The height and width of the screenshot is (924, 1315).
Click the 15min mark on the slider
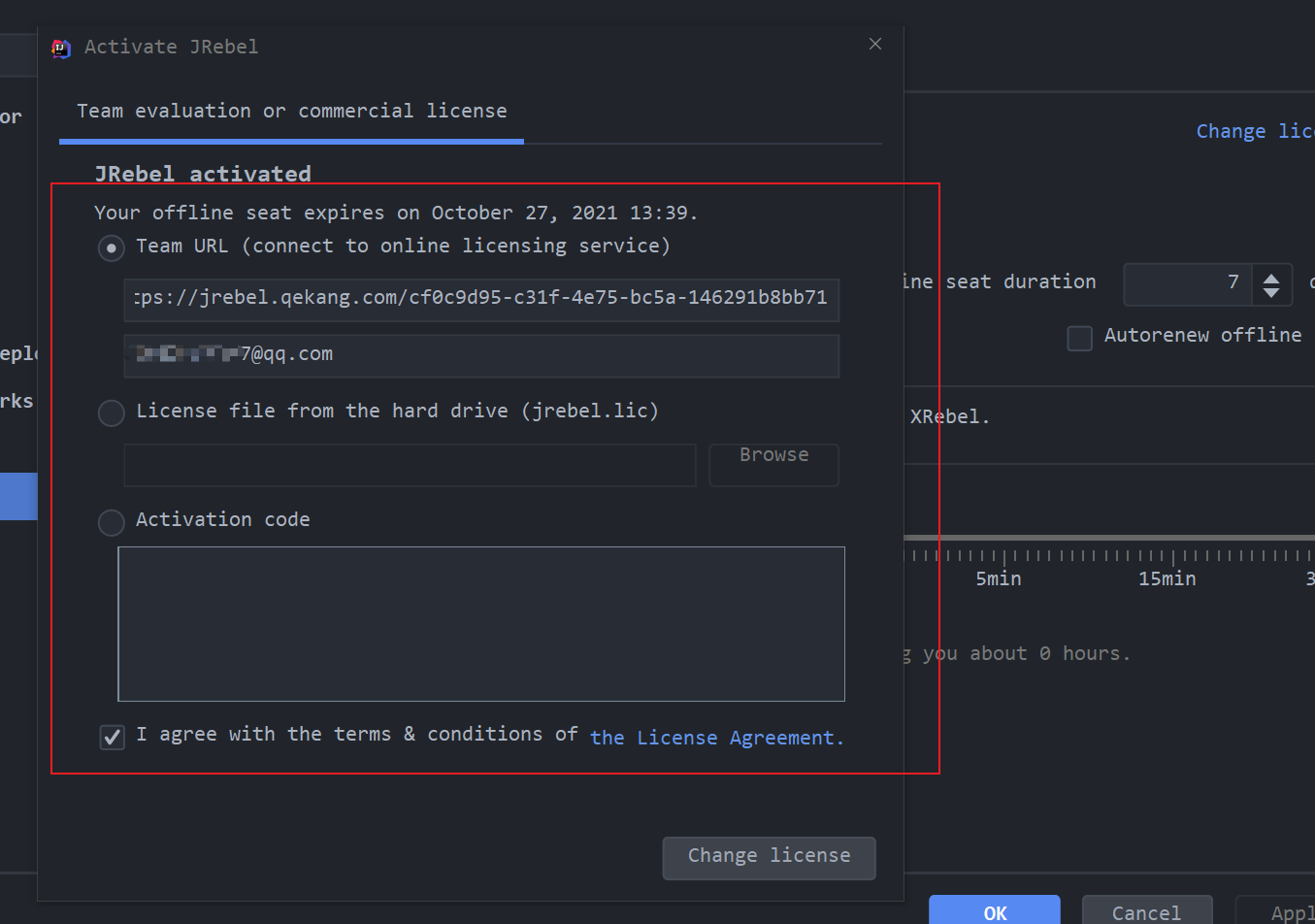[x=1173, y=556]
